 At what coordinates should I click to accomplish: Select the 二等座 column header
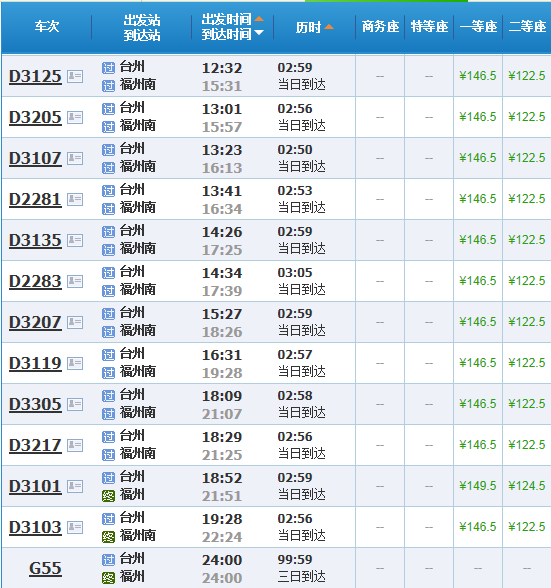pyautogui.click(x=527, y=27)
